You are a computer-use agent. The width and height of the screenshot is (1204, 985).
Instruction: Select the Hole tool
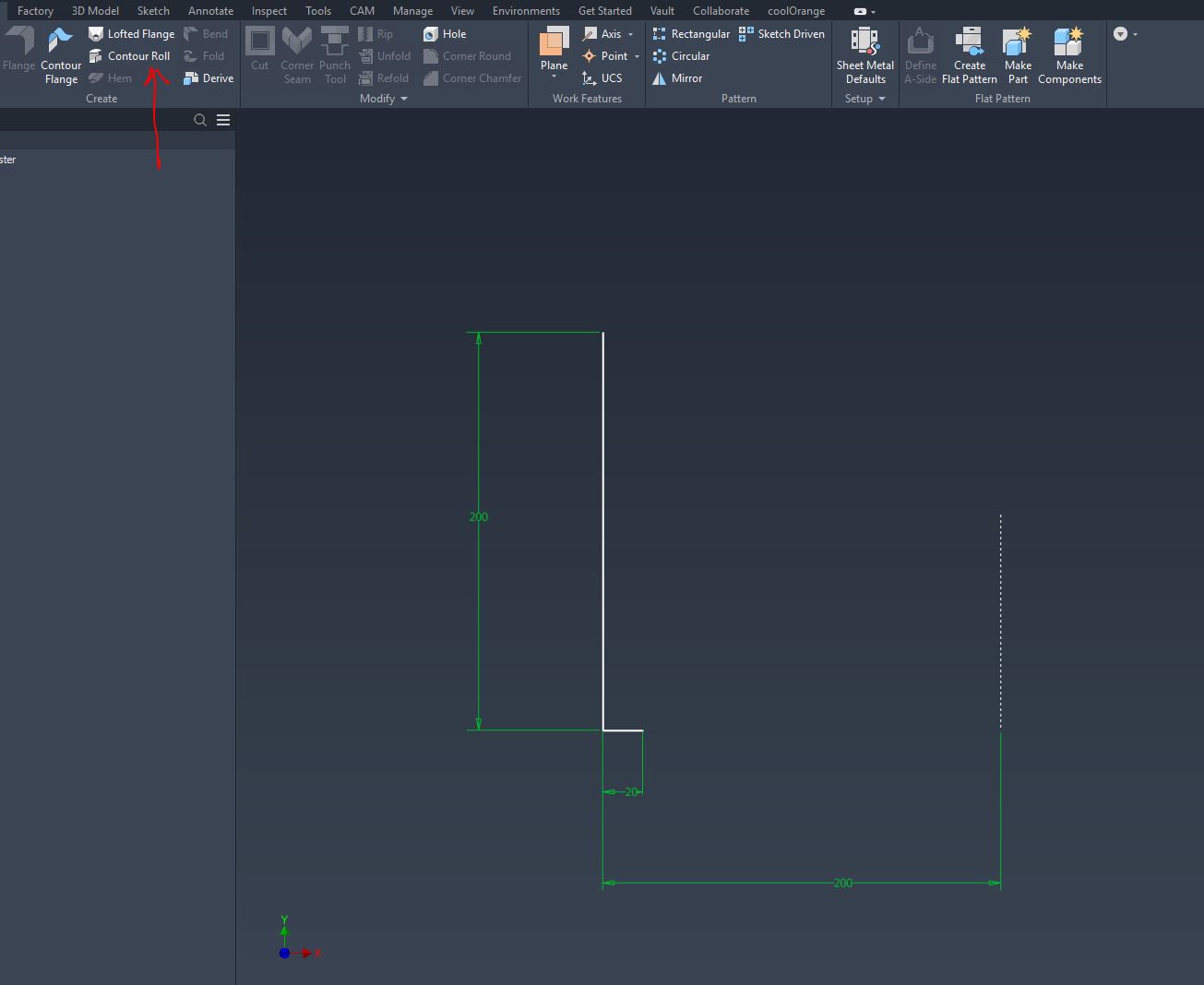click(445, 34)
